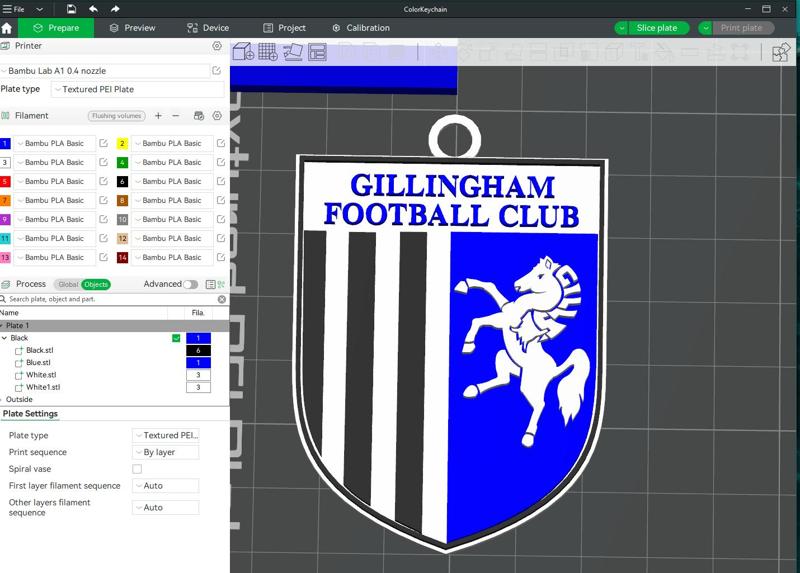Switch to the Project tab
This screenshot has height=573, width=800.
pos(284,28)
